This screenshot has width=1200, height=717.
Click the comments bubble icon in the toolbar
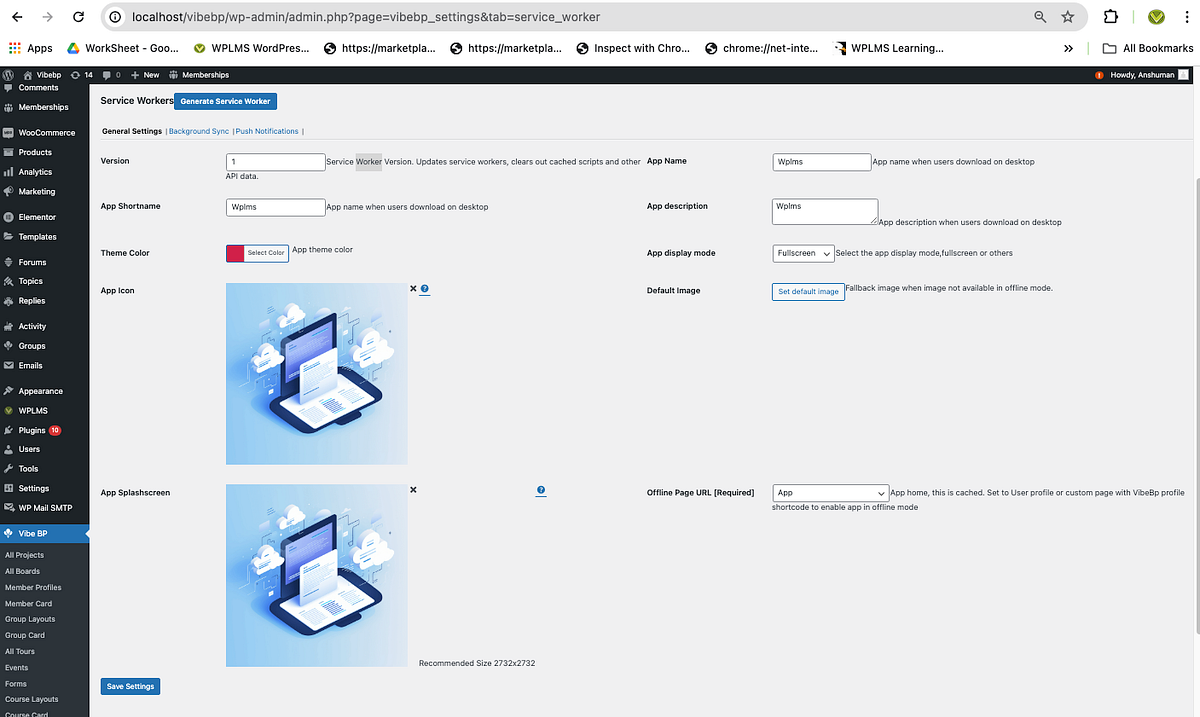click(109, 74)
